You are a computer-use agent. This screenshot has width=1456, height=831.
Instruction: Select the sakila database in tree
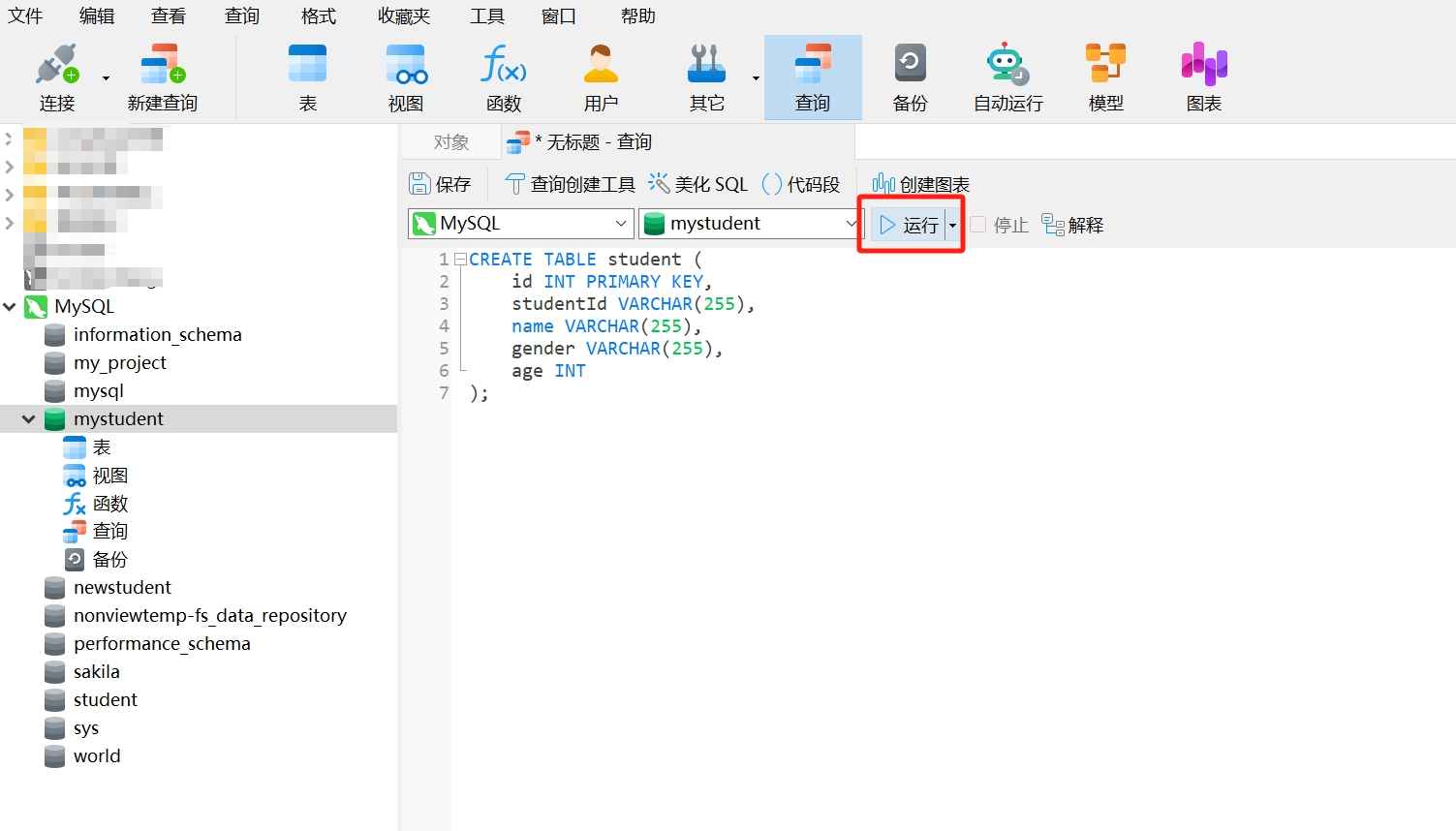96,671
